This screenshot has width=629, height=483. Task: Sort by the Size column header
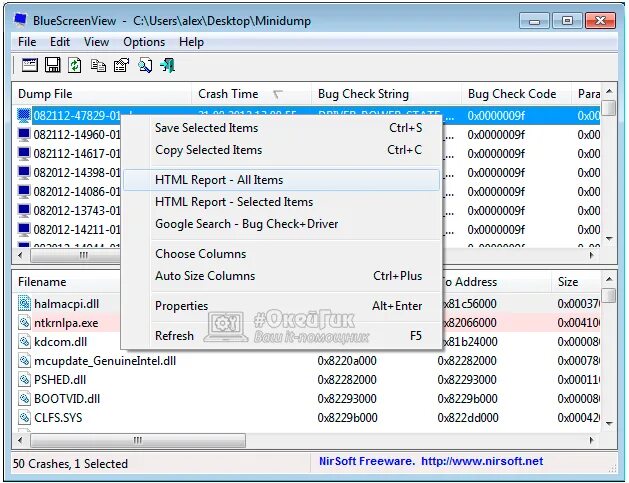(x=576, y=282)
